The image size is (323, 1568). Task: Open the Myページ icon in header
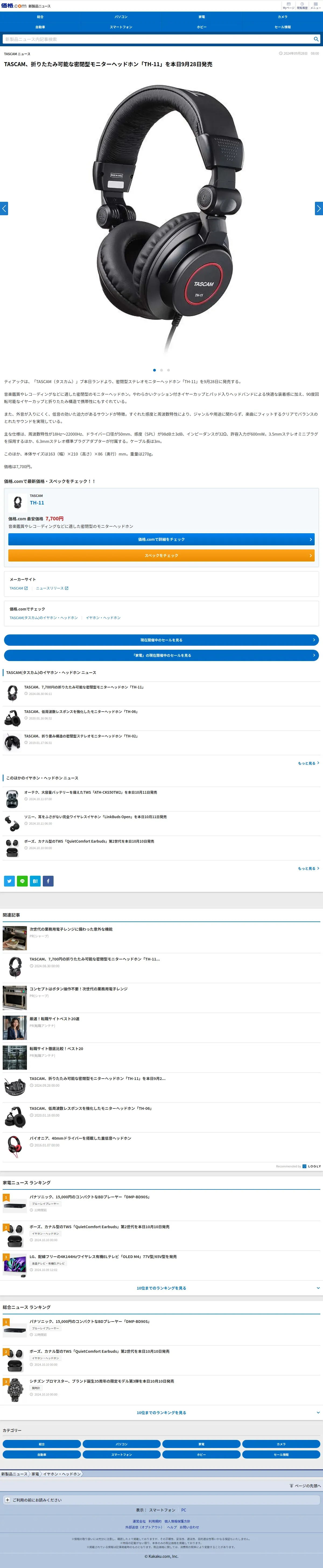pos(288,5)
